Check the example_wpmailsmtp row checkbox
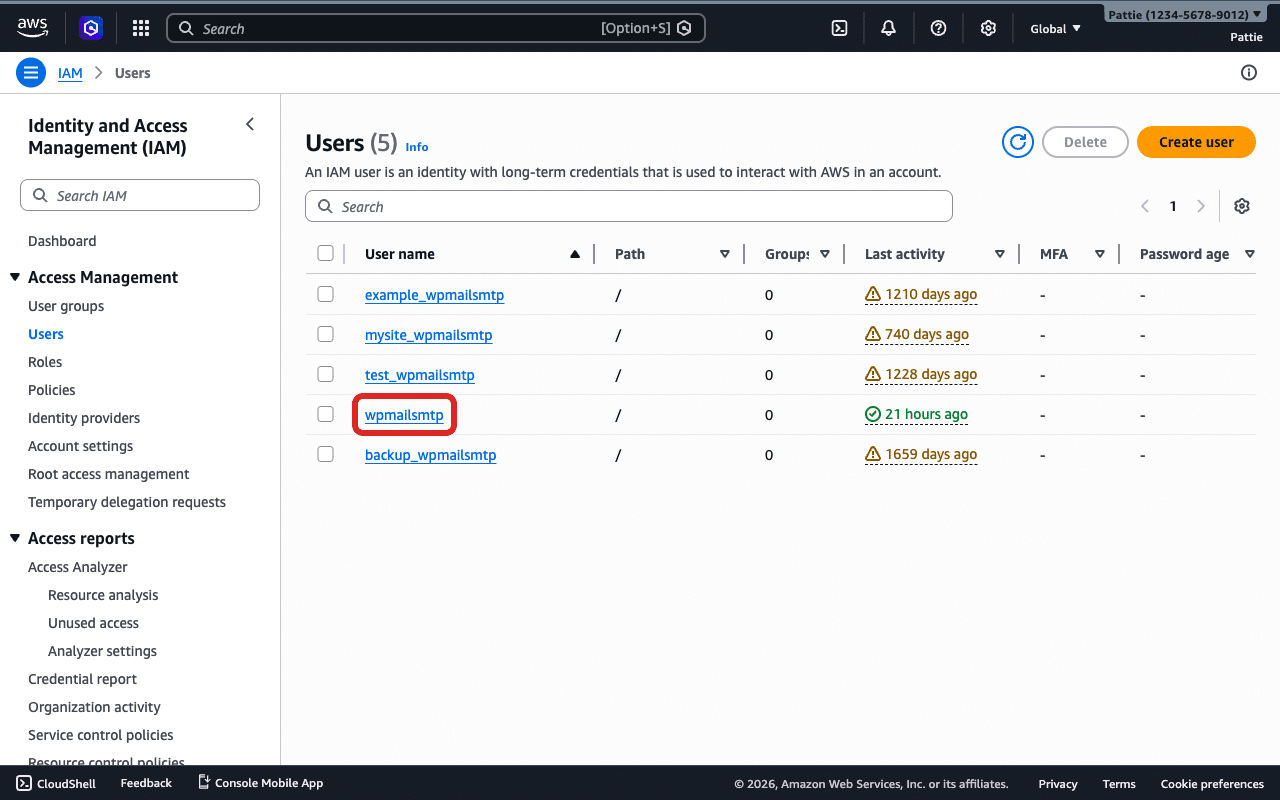The height and width of the screenshot is (800, 1280). (x=325, y=294)
